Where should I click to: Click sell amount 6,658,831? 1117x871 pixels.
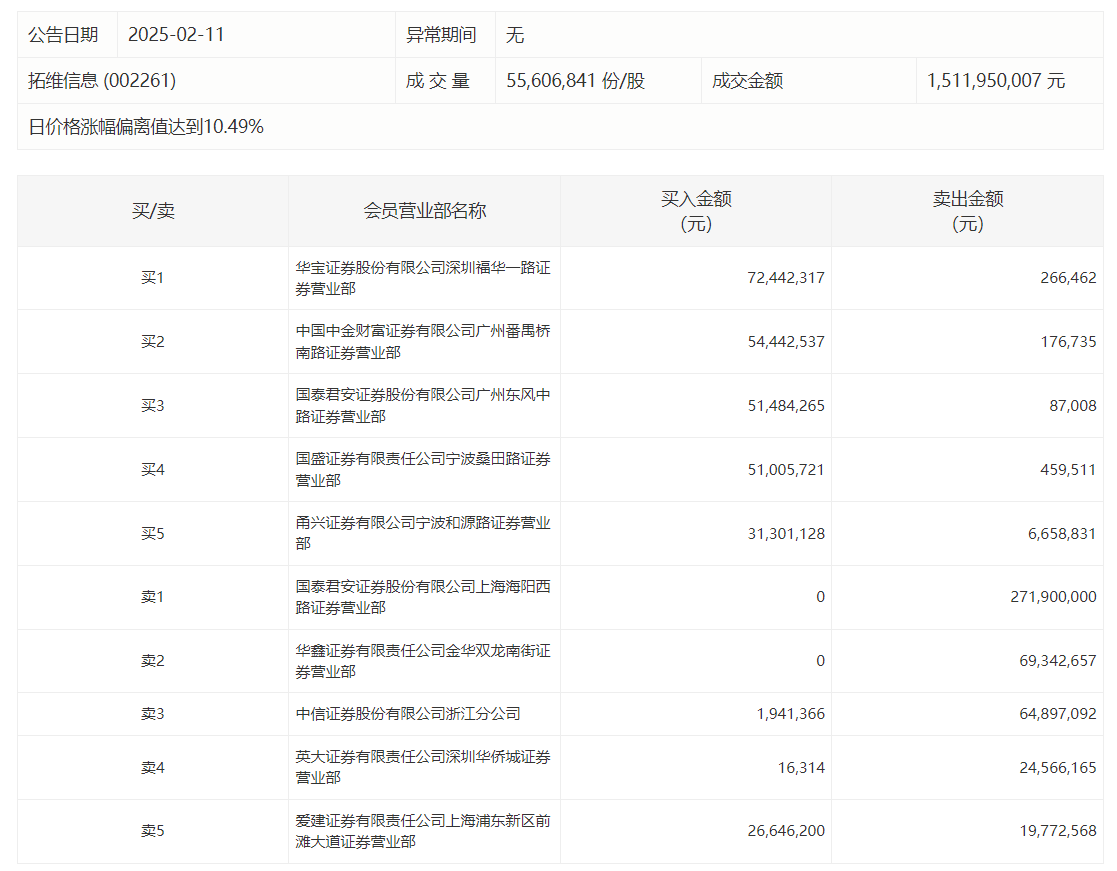coord(1061,533)
